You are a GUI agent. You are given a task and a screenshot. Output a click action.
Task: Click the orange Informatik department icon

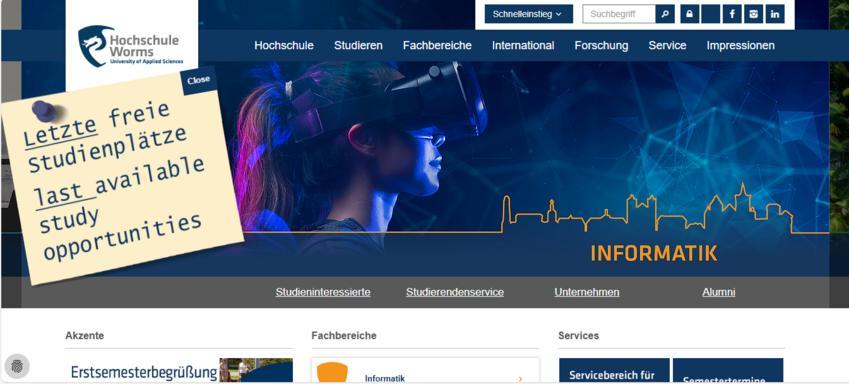(332, 373)
